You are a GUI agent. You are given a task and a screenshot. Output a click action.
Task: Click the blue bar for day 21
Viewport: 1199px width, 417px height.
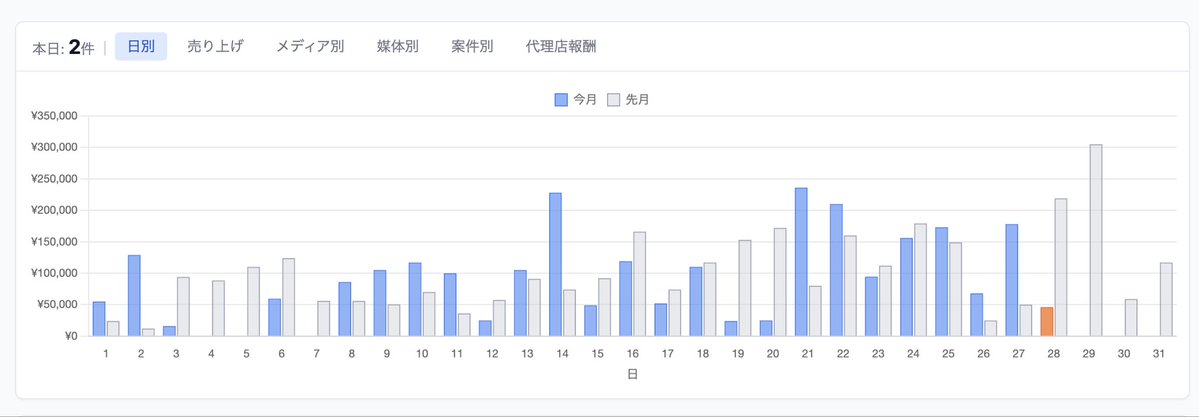click(x=801, y=262)
